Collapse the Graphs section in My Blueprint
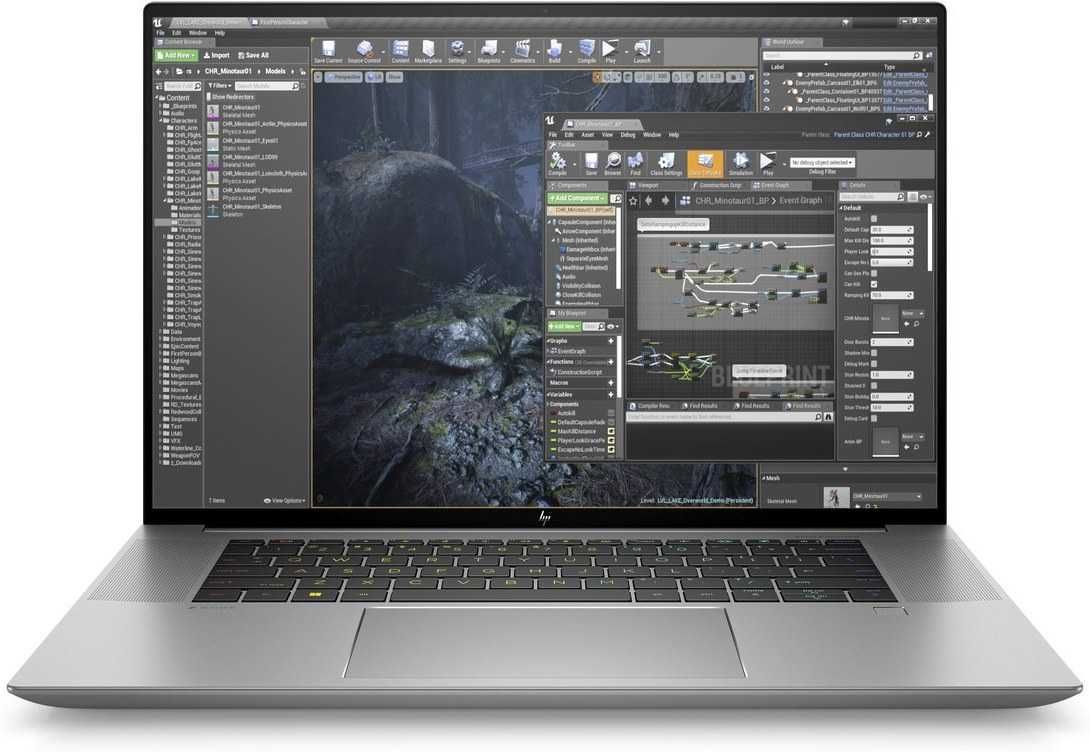 (548, 341)
